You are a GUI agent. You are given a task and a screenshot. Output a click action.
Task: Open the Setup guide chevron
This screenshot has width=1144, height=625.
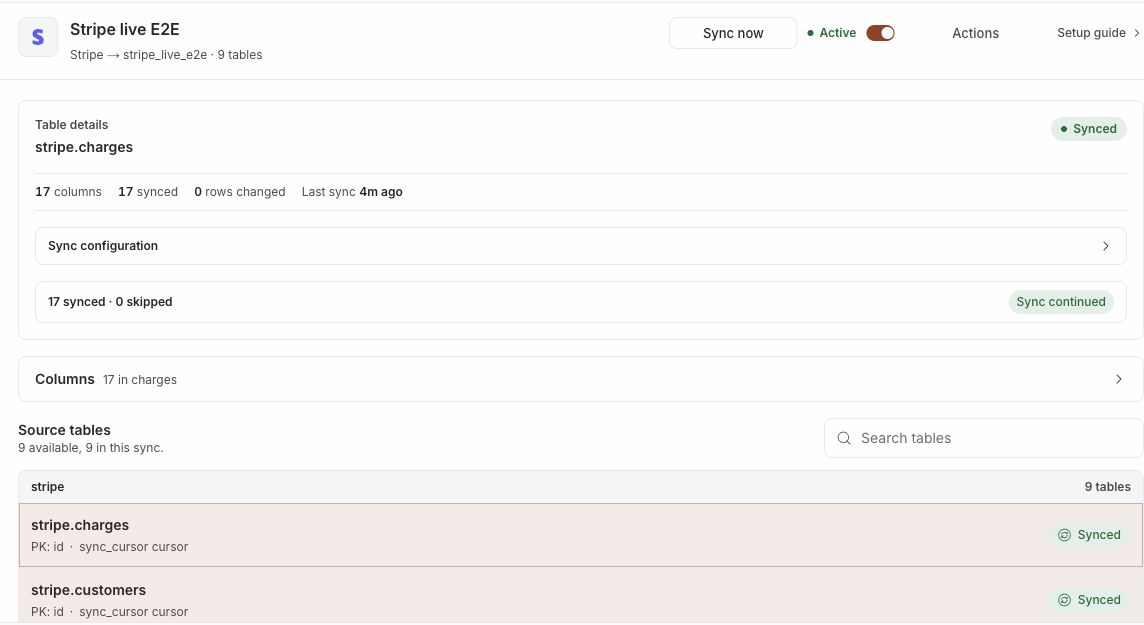(1136, 33)
